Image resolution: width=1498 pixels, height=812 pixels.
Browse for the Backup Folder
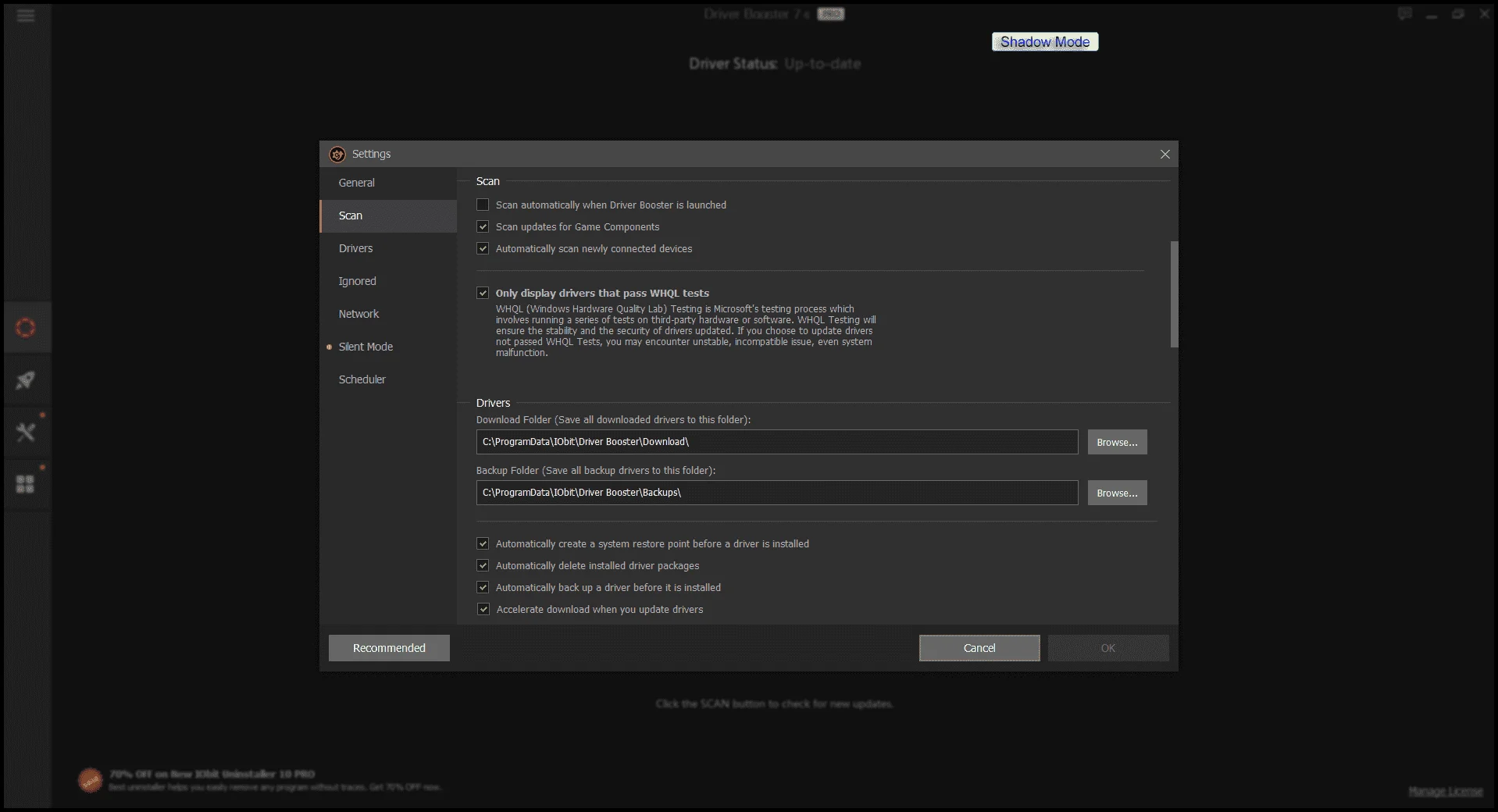[1117, 493]
